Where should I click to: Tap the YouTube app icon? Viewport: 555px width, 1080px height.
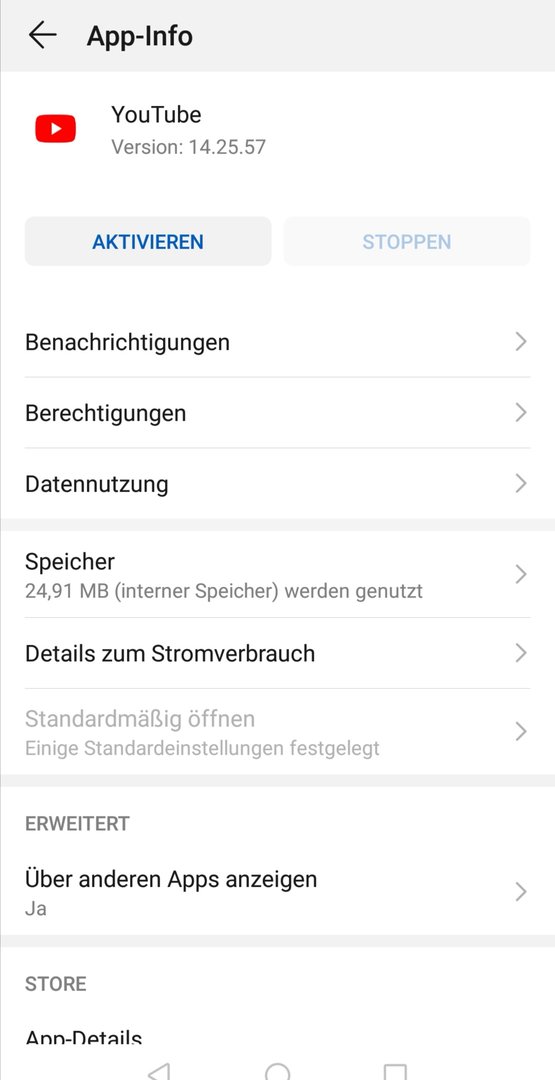click(x=56, y=129)
